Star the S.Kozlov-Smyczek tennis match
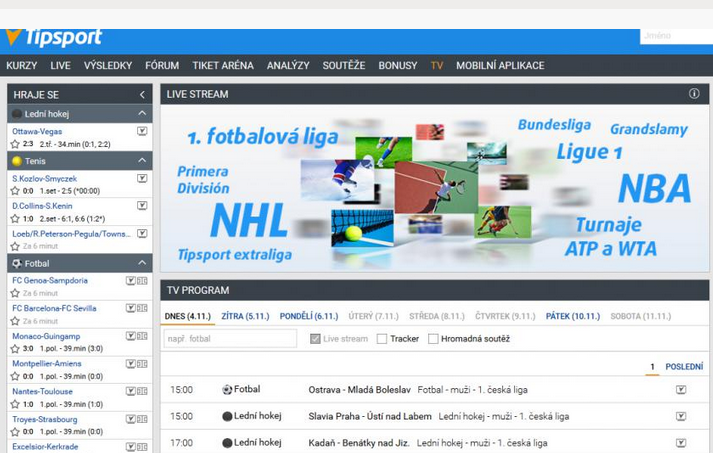The height and width of the screenshot is (453, 713). [x=15, y=191]
